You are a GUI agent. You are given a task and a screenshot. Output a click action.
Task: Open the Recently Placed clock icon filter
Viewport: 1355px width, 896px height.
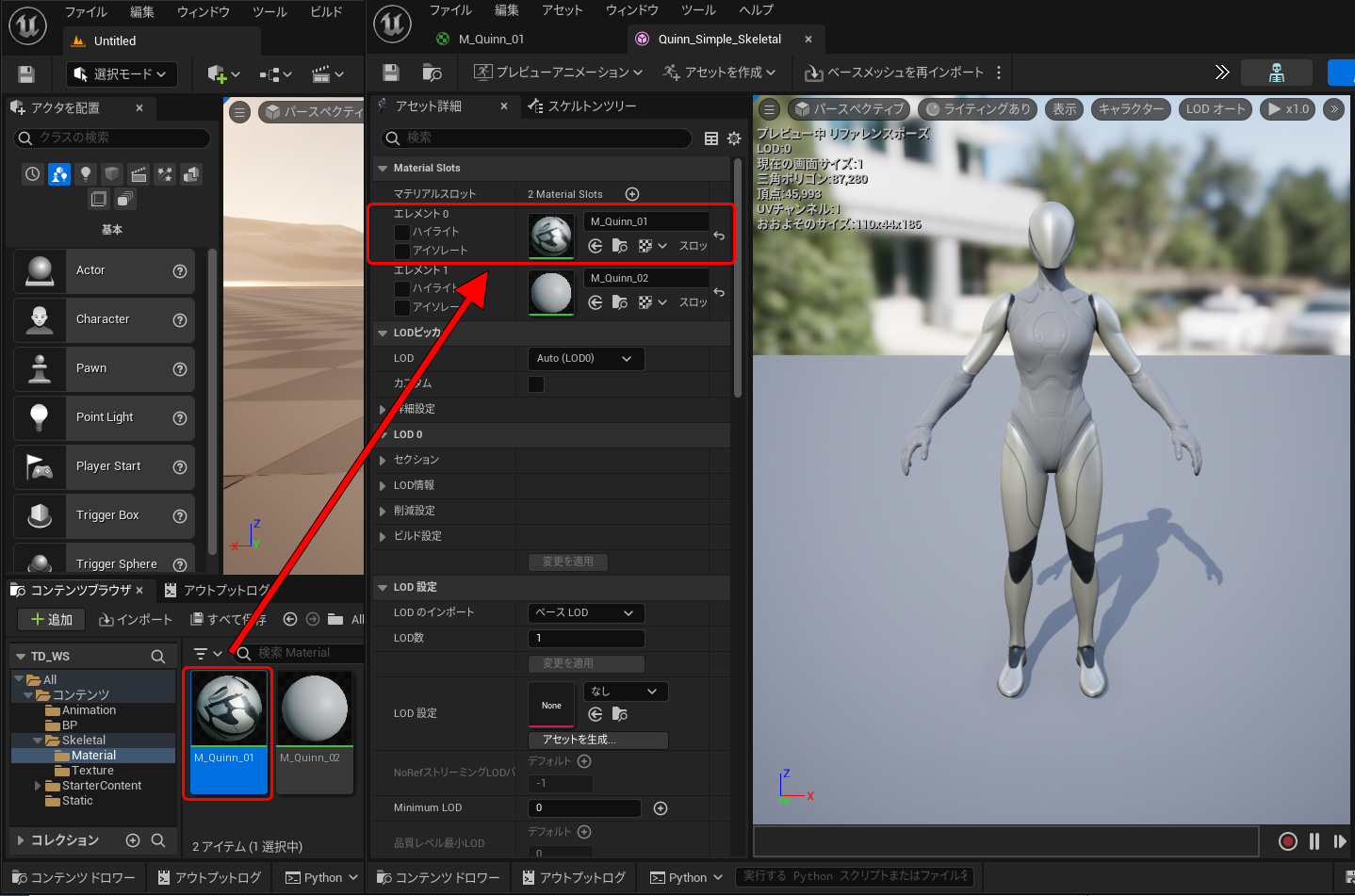[x=33, y=174]
